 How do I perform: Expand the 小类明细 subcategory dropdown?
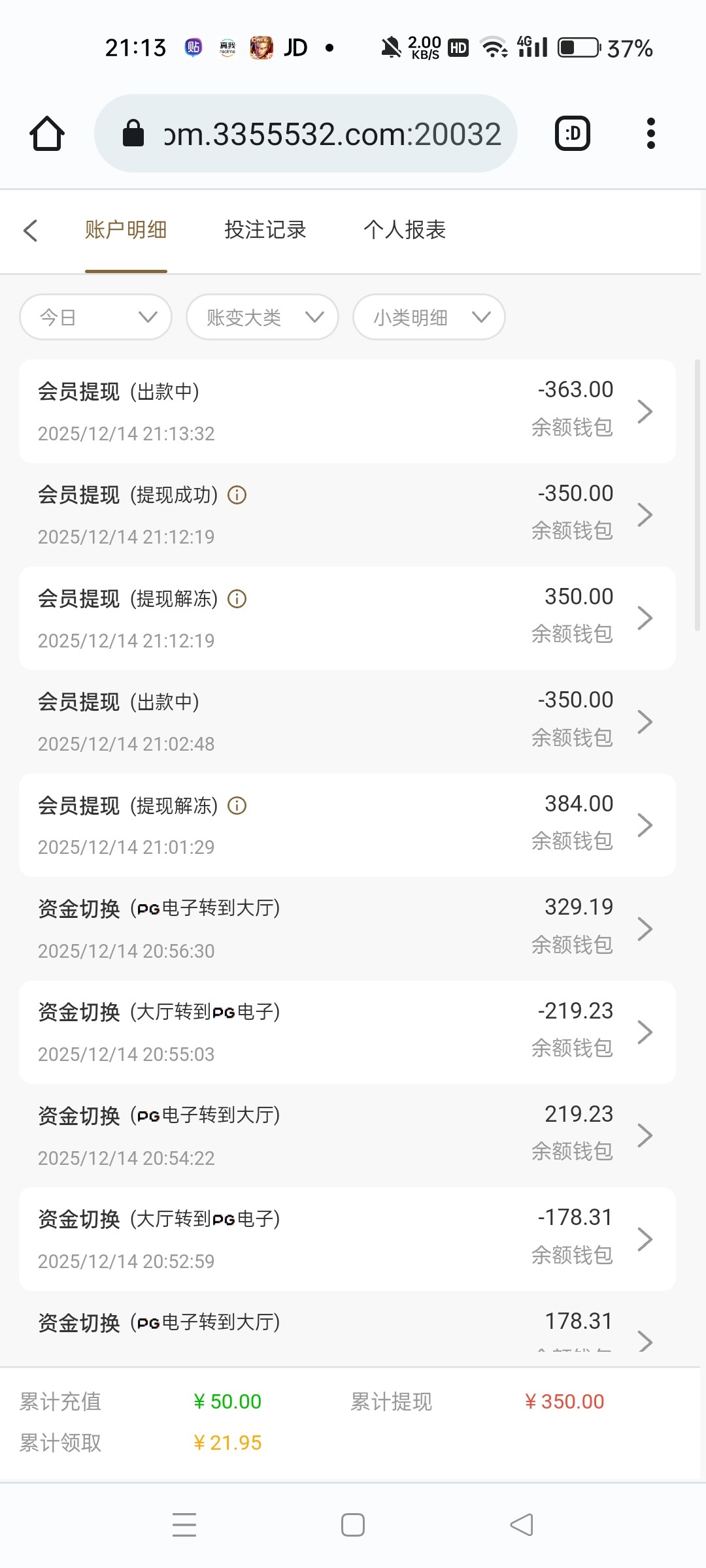click(429, 318)
